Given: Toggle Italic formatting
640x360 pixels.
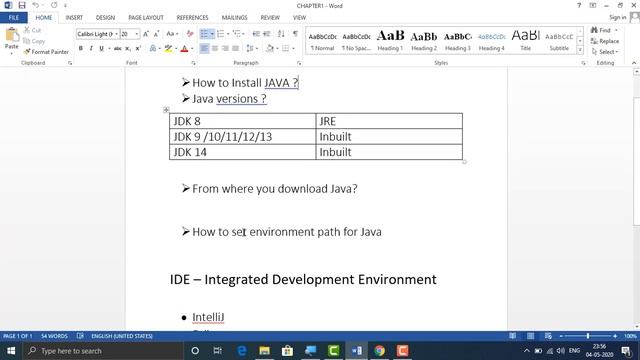Looking at the screenshot, I should coord(91,49).
